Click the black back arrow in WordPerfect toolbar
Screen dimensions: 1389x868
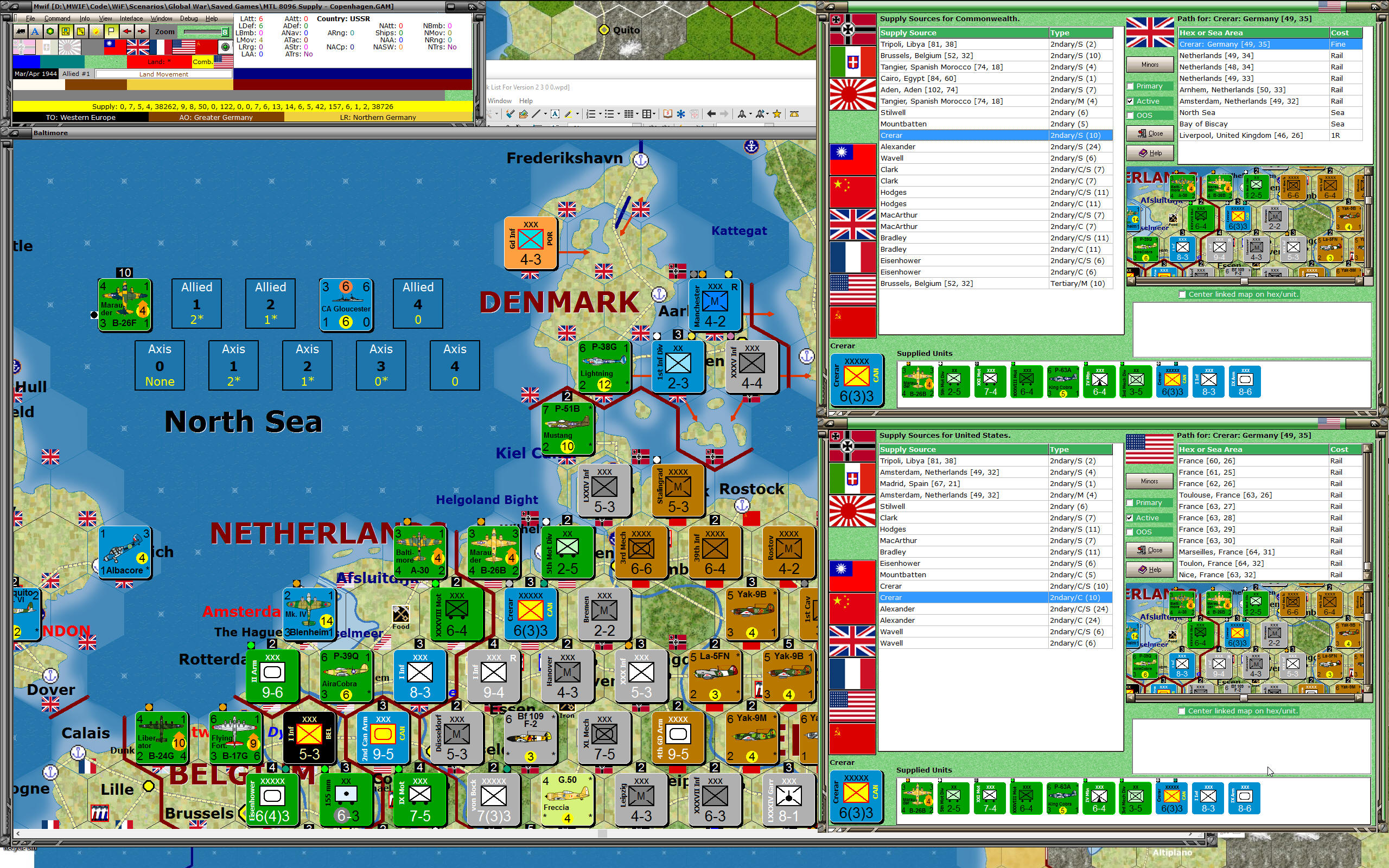pyautogui.click(x=711, y=114)
